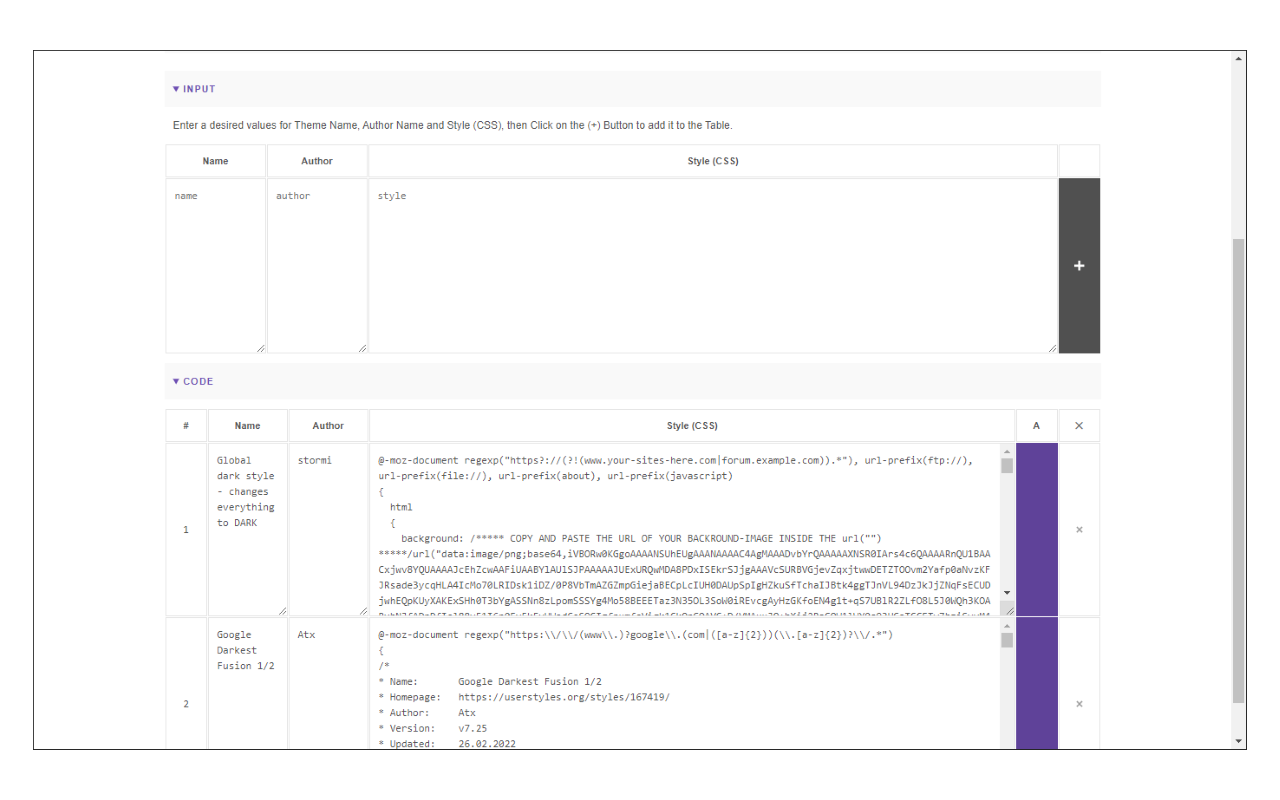
Task: Edit the 'stormi' author cell
Action: [x=328, y=530]
